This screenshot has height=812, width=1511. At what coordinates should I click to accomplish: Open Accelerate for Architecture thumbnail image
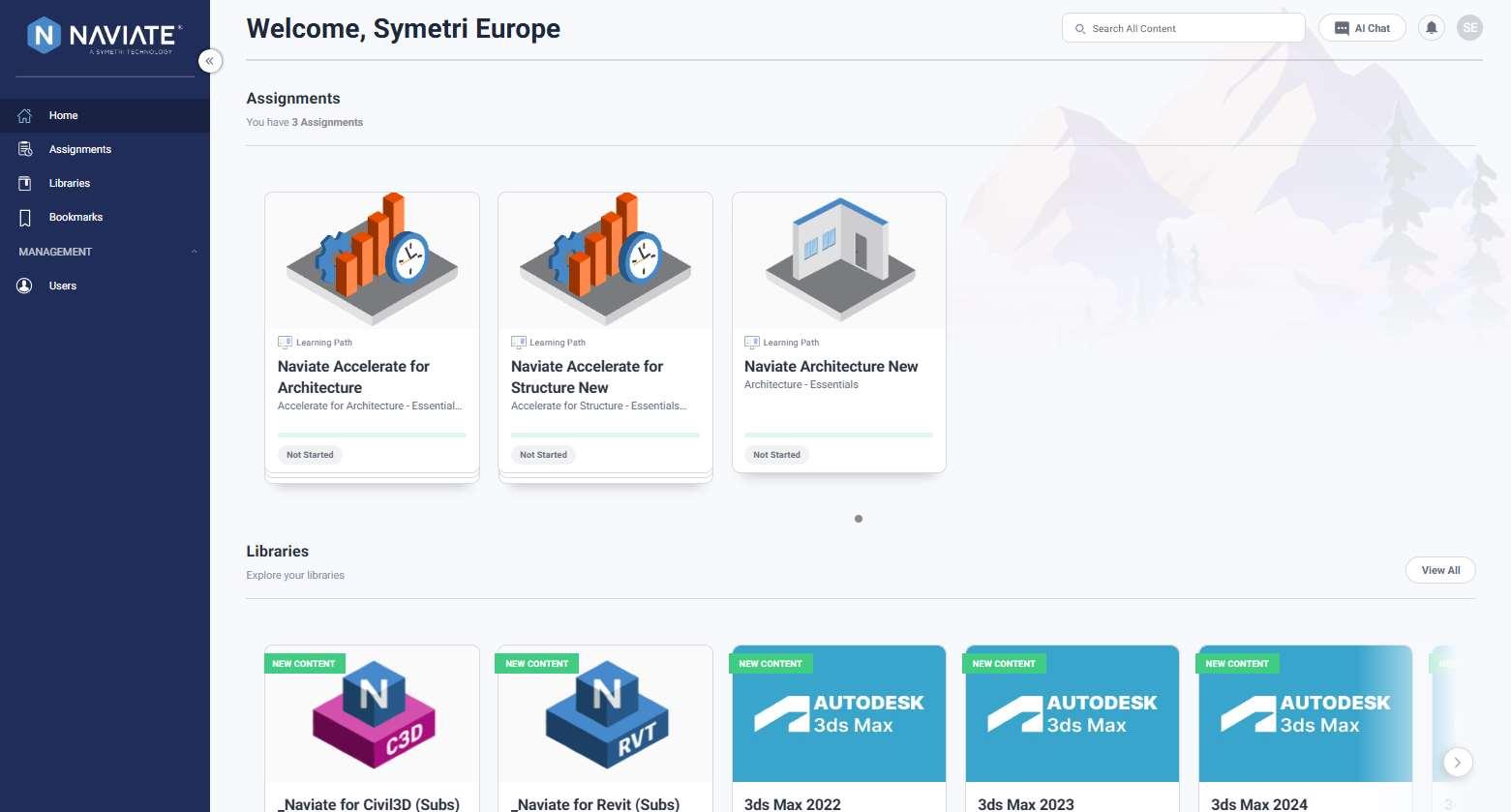372,260
